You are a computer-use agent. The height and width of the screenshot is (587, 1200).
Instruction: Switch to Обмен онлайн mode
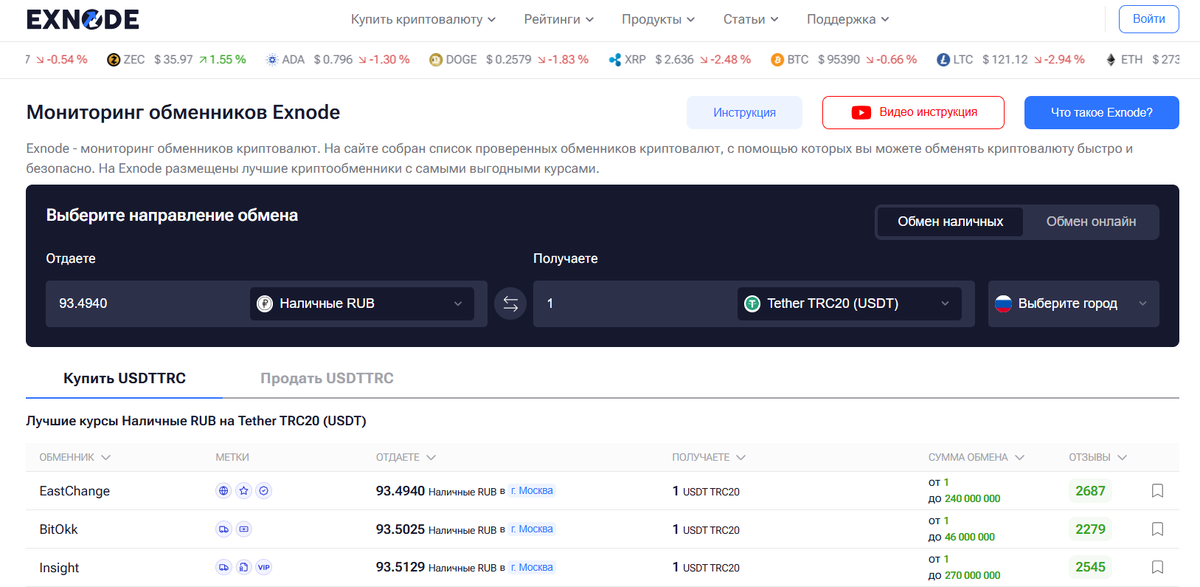(x=1090, y=221)
